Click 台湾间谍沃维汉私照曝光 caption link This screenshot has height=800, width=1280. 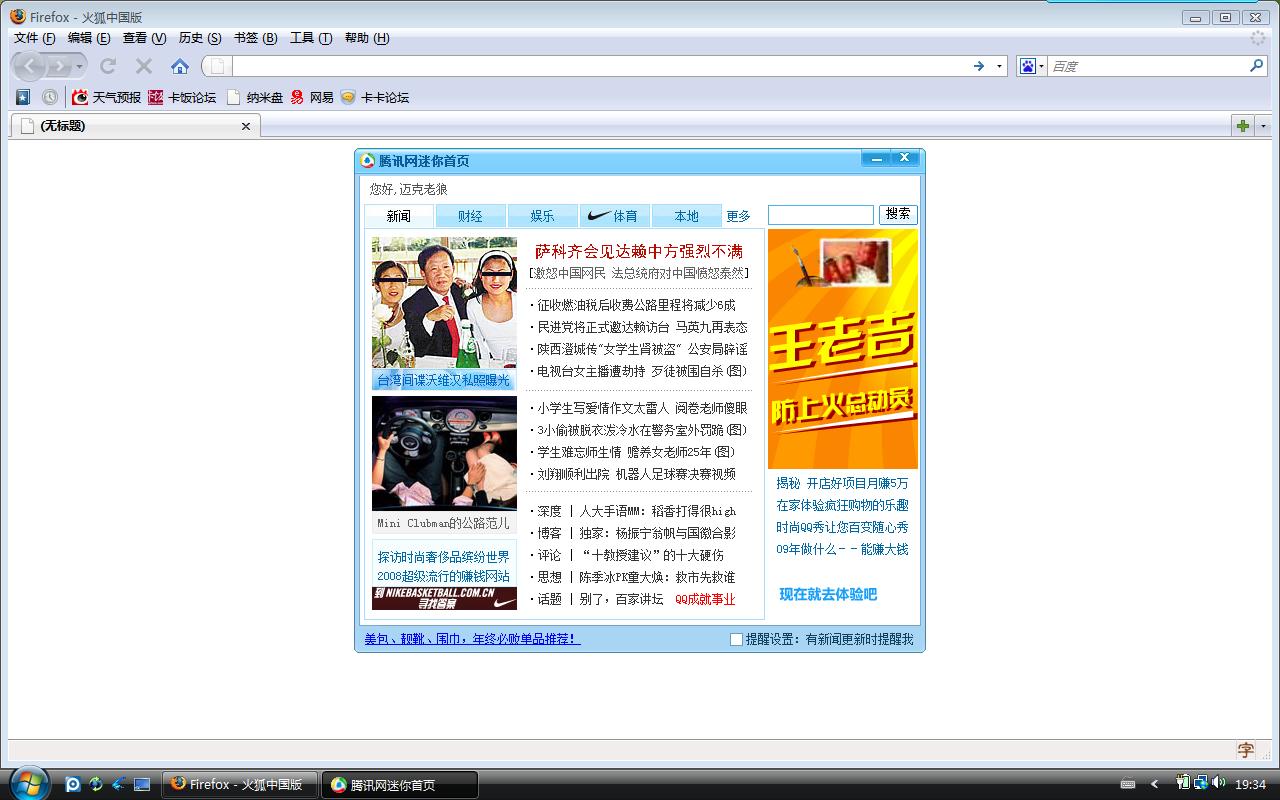(443, 380)
